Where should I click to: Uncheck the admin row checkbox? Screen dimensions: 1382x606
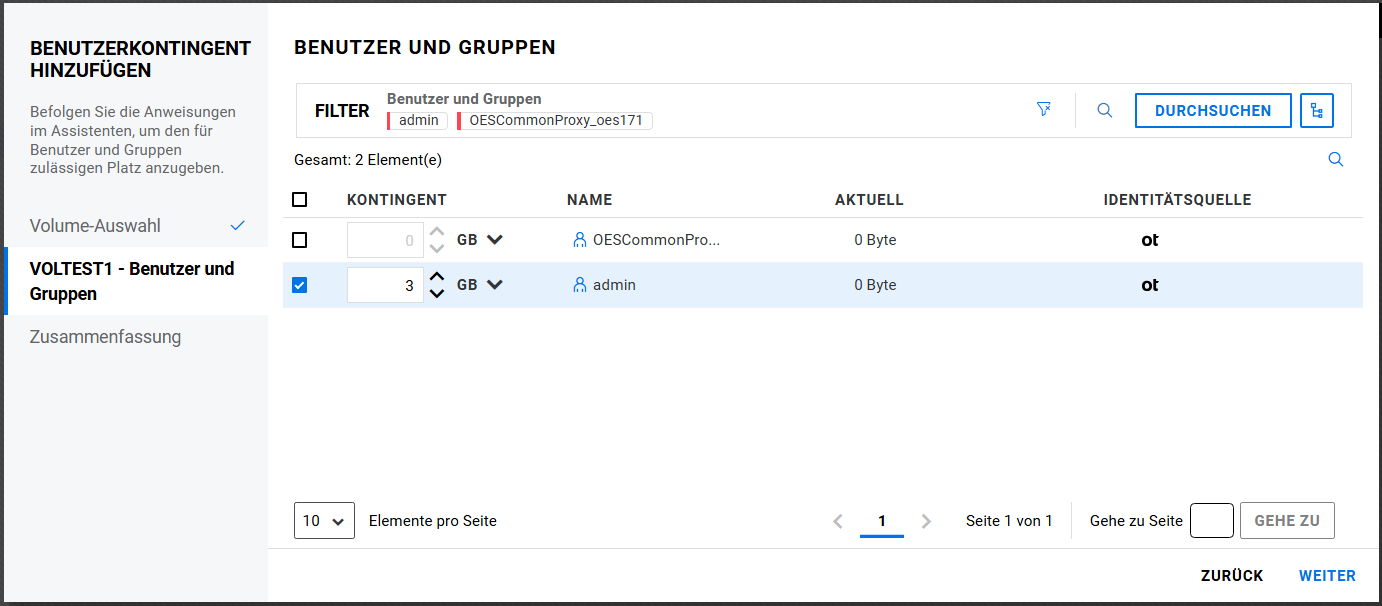tap(300, 285)
